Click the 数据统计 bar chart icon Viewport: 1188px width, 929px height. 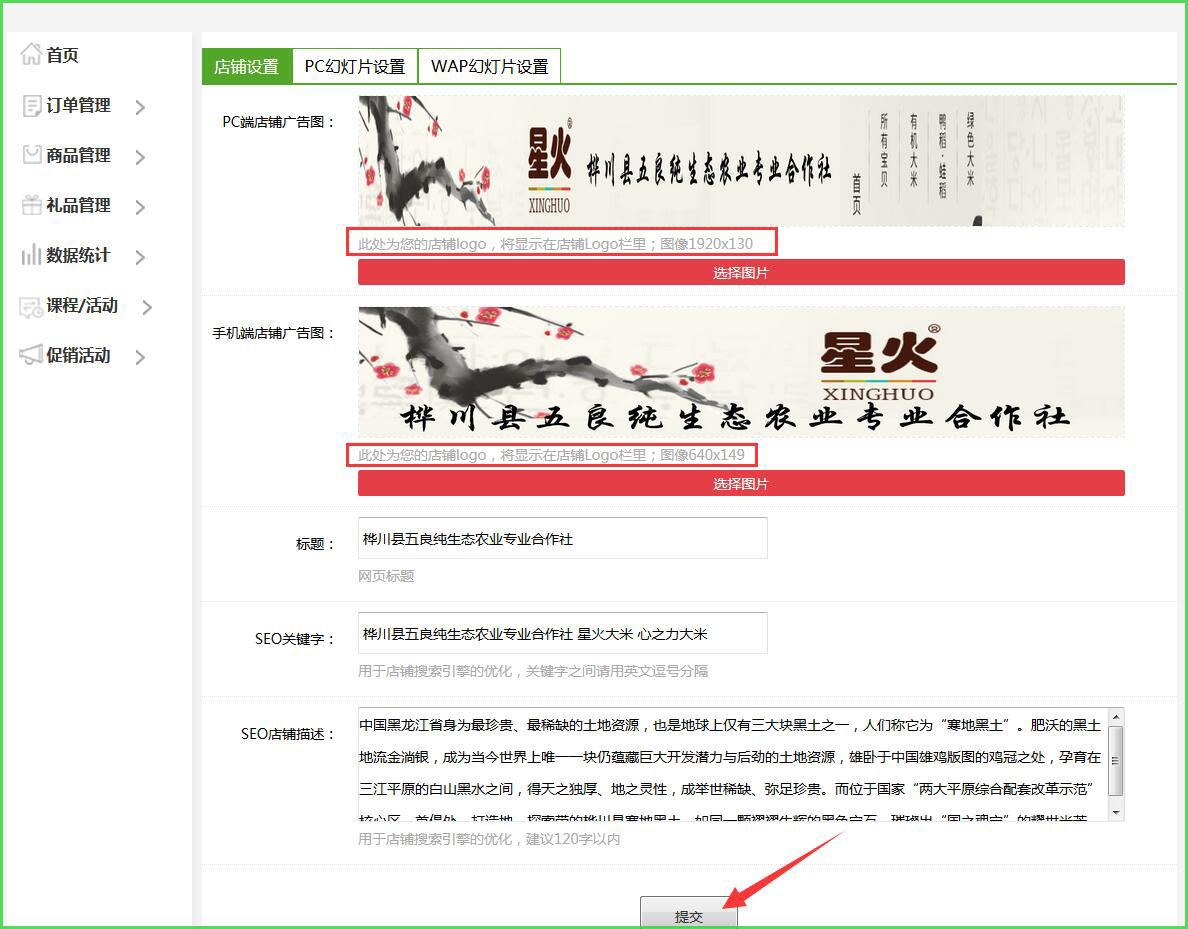click(x=31, y=256)
